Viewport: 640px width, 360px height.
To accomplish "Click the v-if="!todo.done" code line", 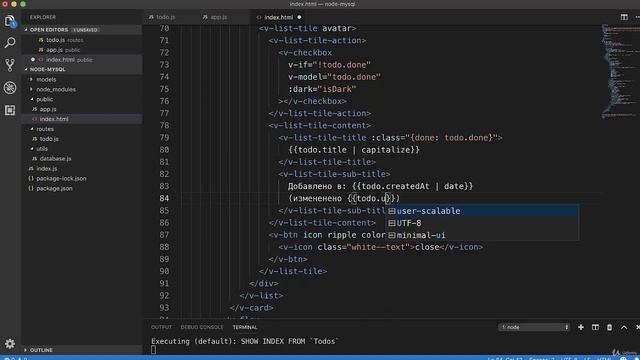I will 329,65.
